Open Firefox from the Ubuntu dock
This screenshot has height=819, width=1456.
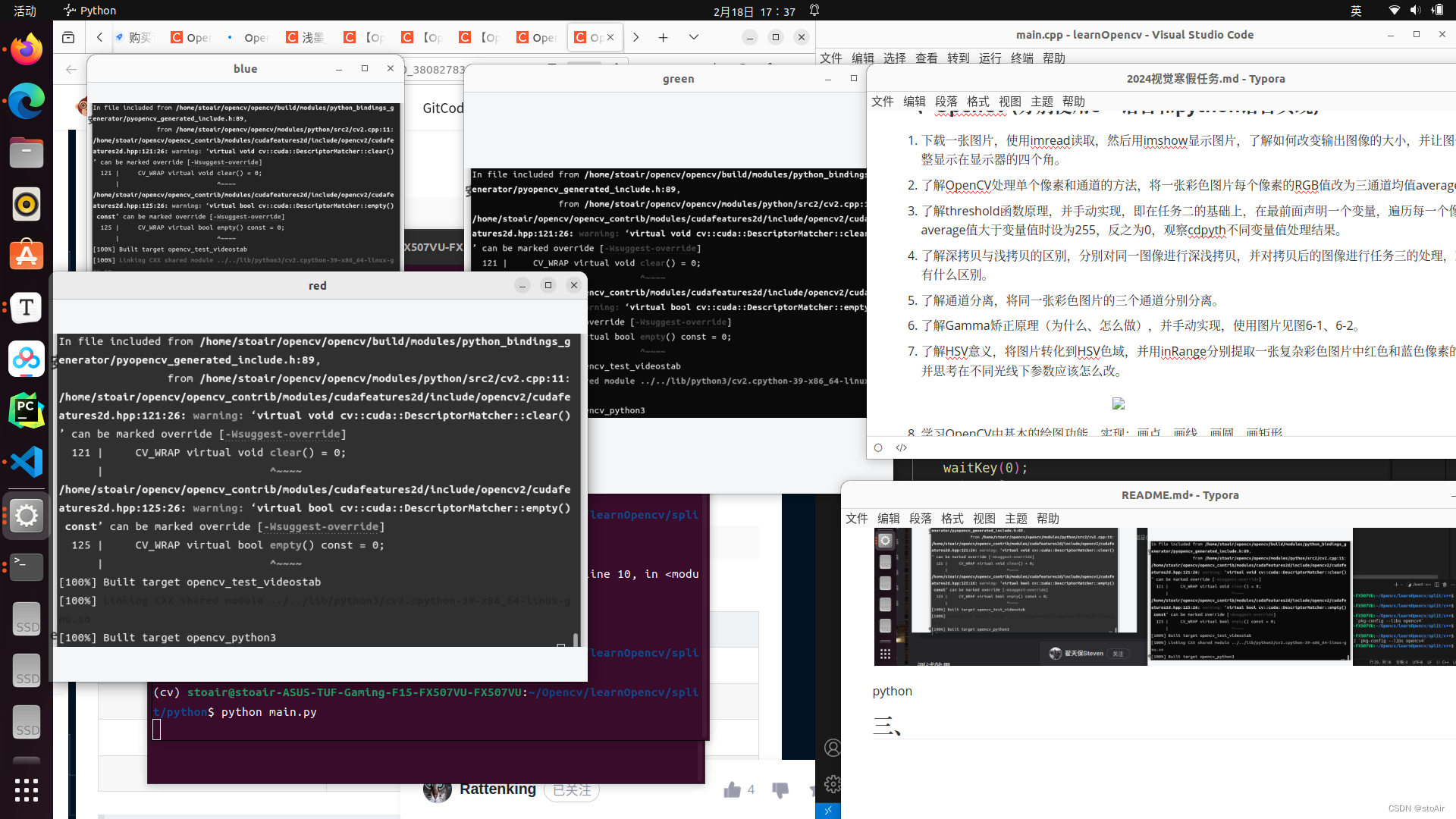coord(27,50)
